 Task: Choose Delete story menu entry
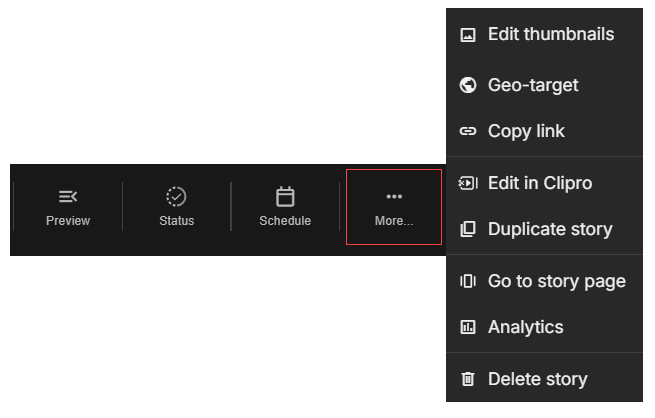pyautogui.click(x=544, y=379)
